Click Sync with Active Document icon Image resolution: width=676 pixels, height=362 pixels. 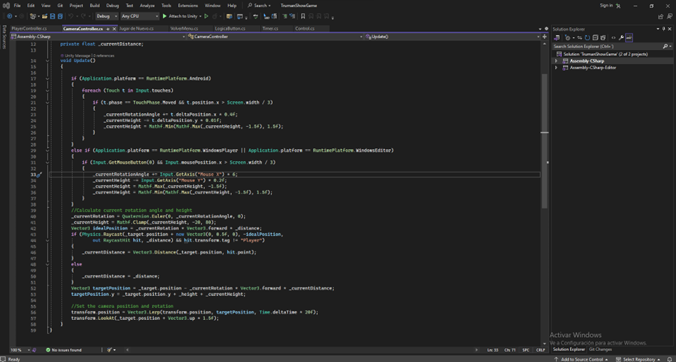[580, 38]
